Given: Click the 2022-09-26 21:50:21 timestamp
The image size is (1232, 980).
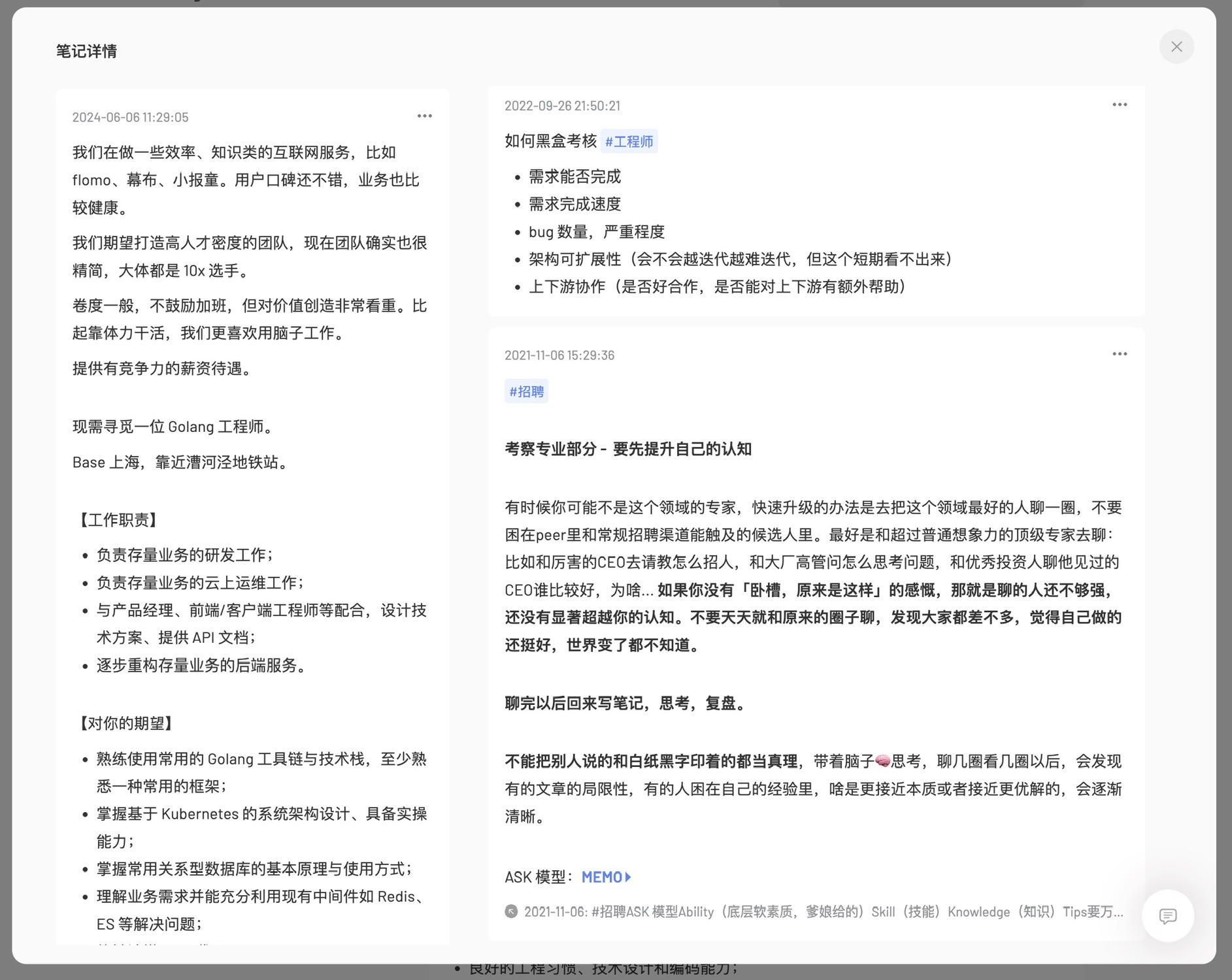Looking at the screenshot, I should pyautogui.click(x=562, y=106).
